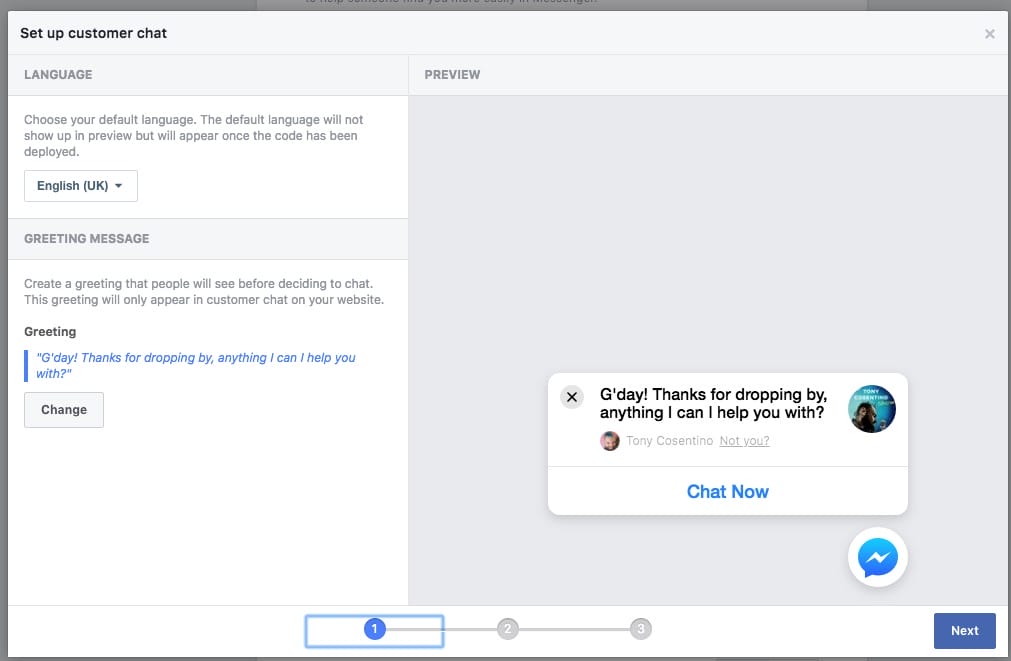Open the English (UK) language dropdown
Screen dimensions: 1011x661
(80, 185)
